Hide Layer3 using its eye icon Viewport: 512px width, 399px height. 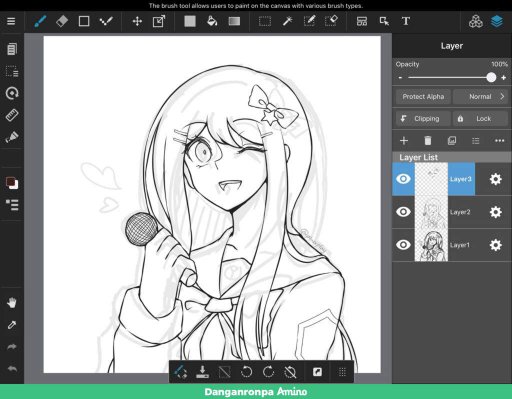(x=403, y=179)
